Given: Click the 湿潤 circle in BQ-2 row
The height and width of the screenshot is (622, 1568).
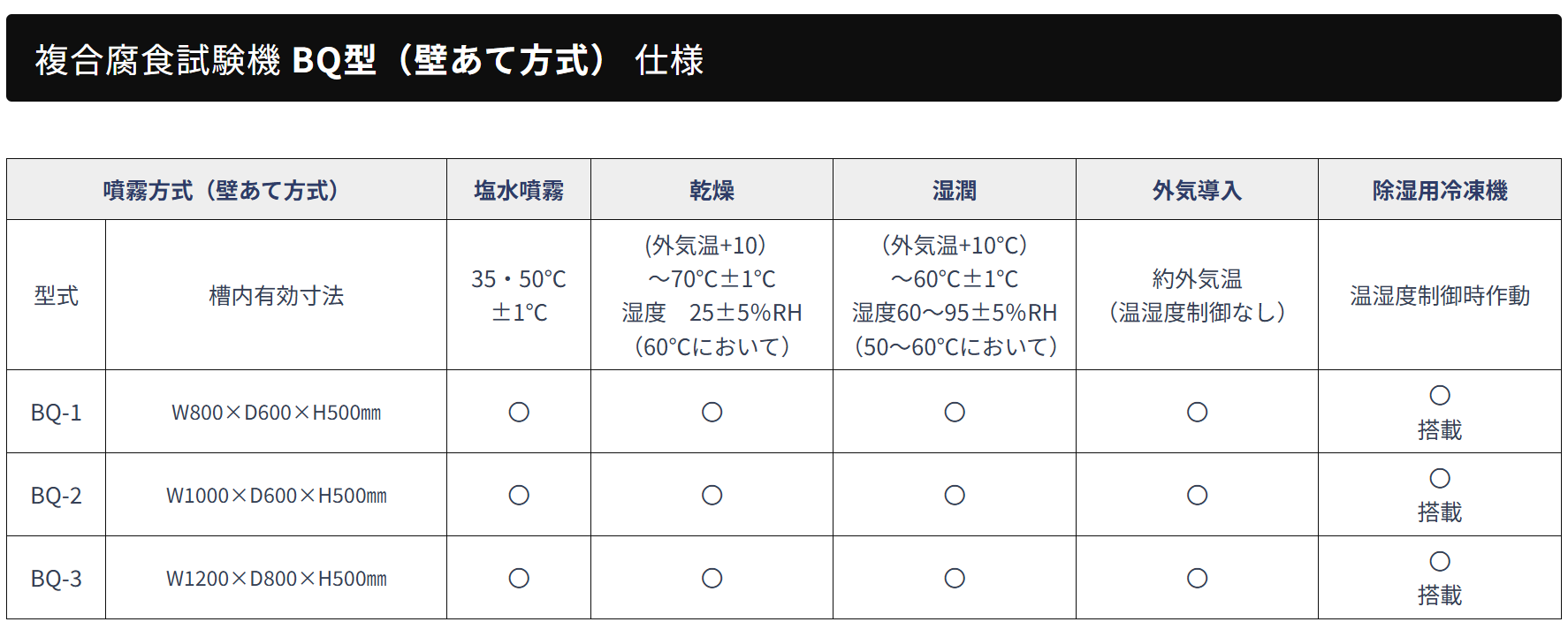Looking at the screenshot, I should coord(955,496).
